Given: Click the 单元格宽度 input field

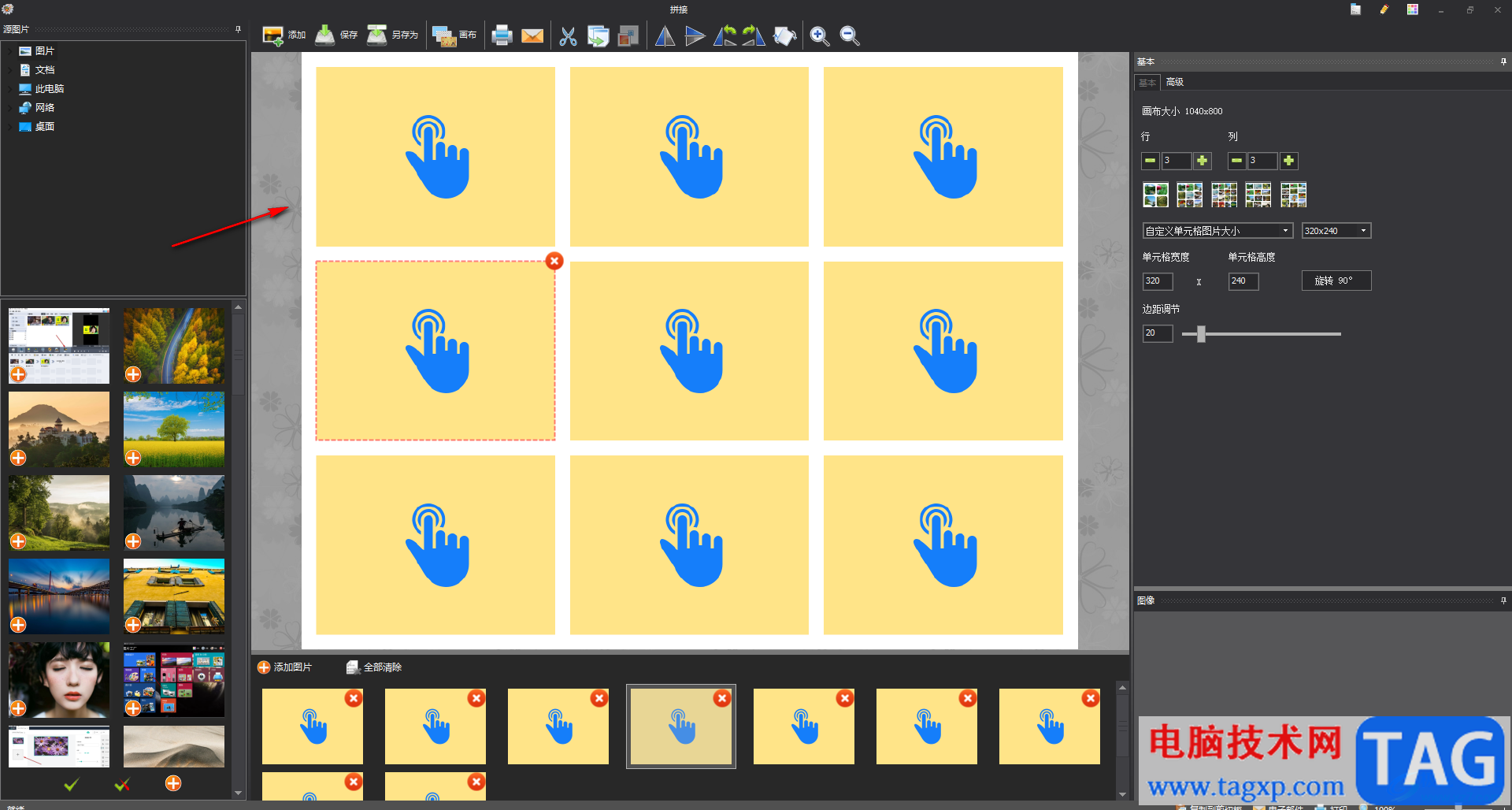Looking at the screenshot, I should 1158,281.
